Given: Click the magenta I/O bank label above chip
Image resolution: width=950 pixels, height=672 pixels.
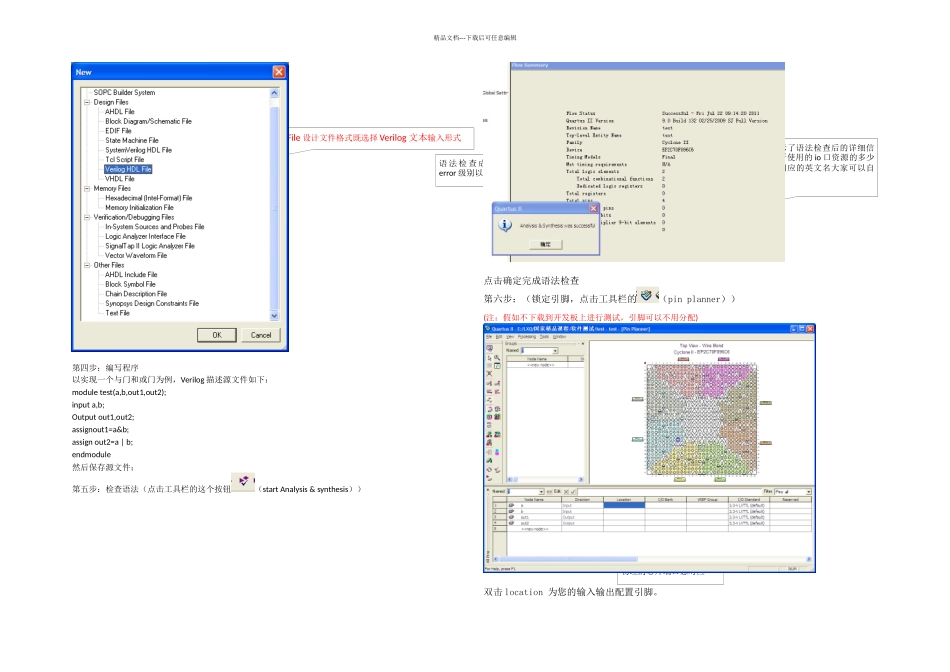Looking at the screenshot, I should [x=723, y=359].
